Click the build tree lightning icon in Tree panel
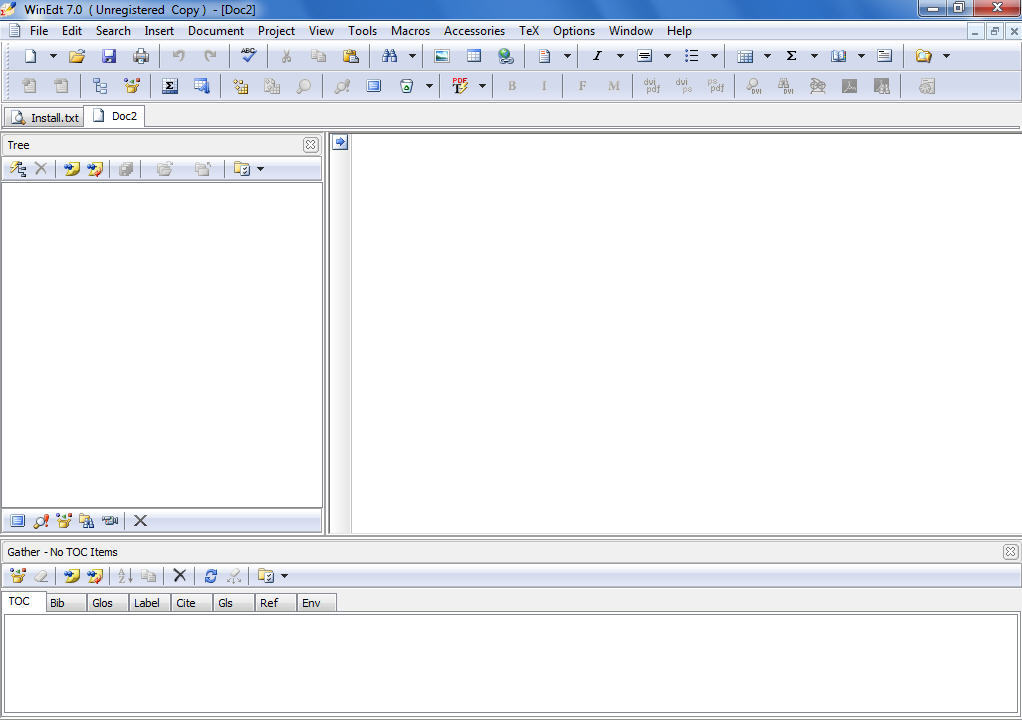 (x=18, y=169)
